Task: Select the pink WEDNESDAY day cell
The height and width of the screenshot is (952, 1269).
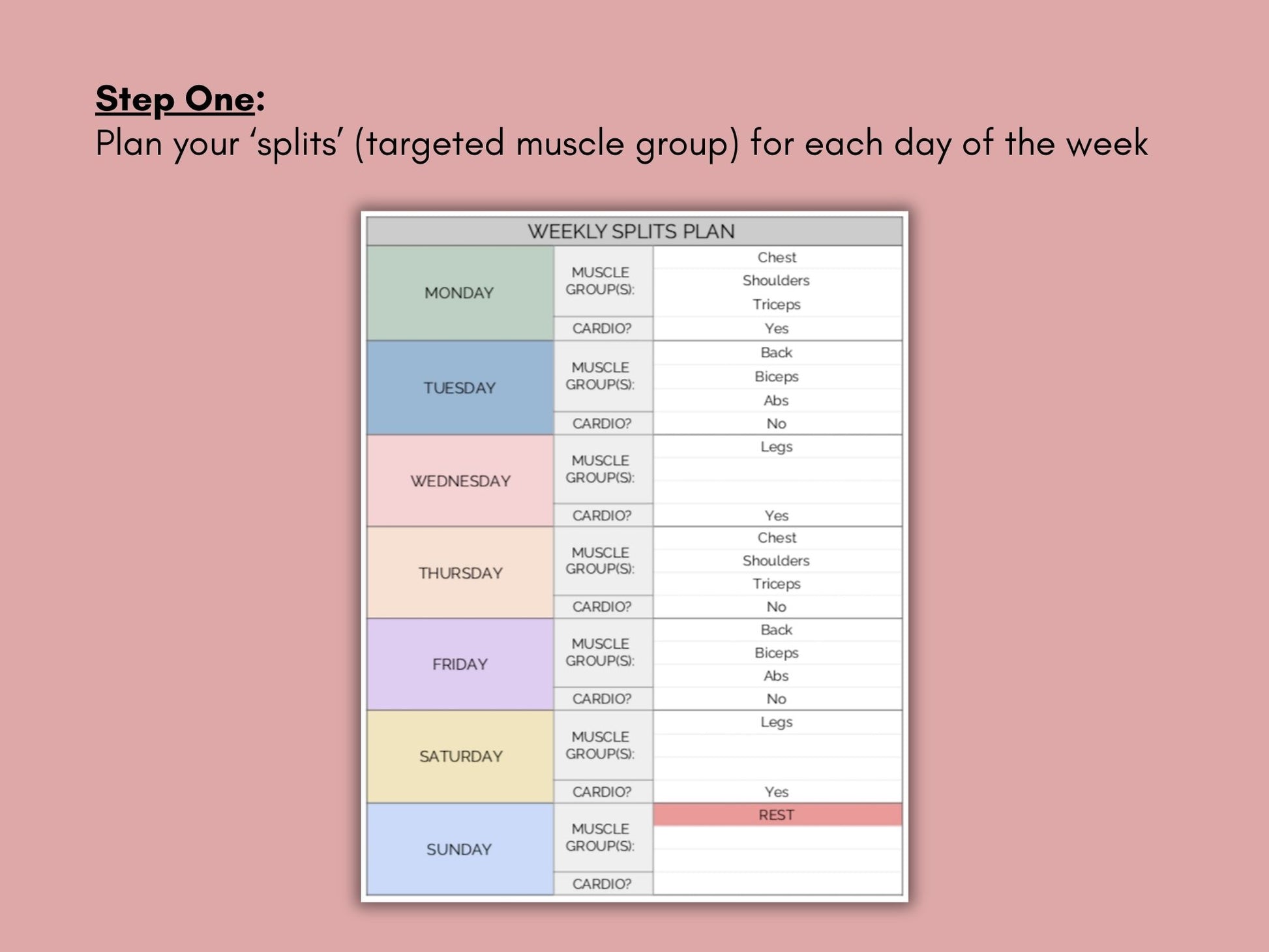Action: 460,481
